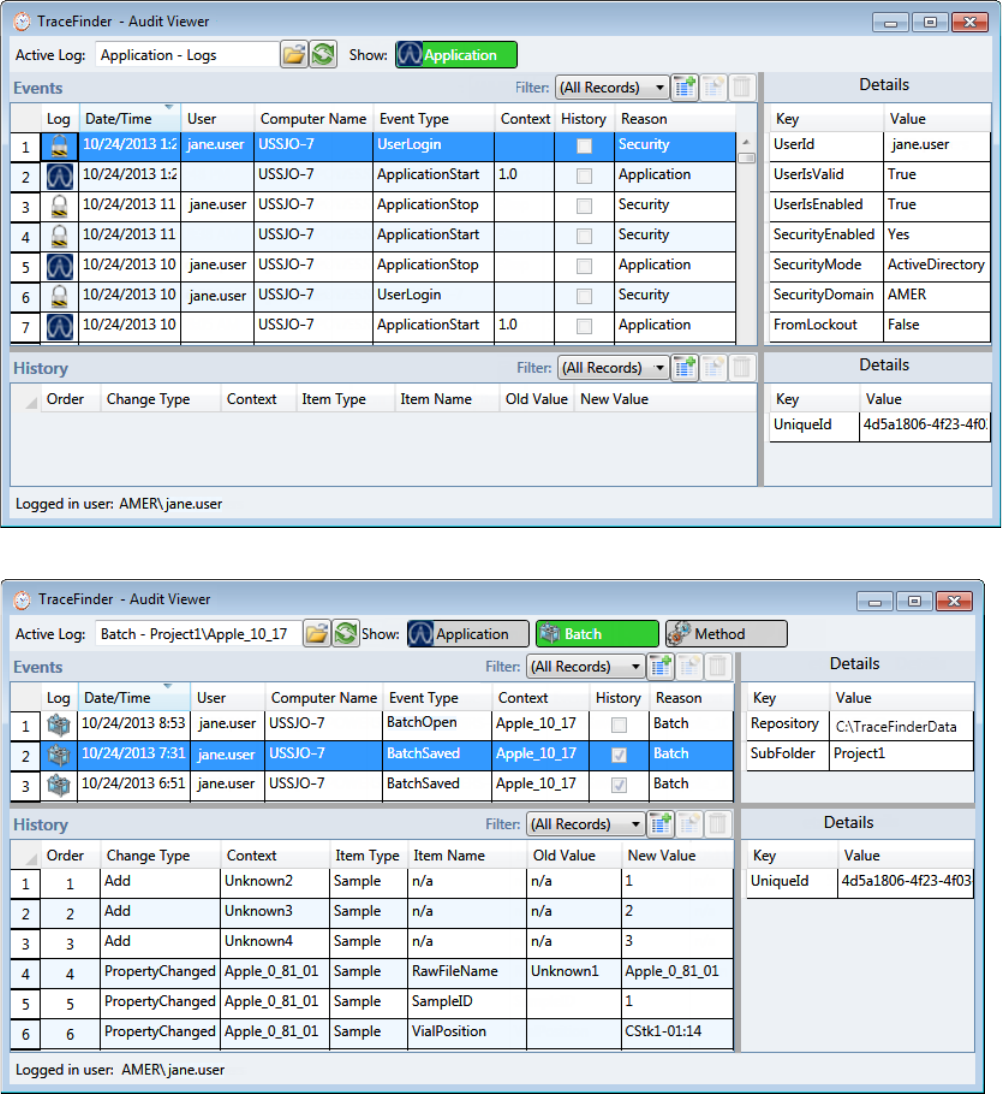Edit filter icon in bottom window Events panel
The height and width of the screenshot is (1094, 1002).
tap(689, 666)
